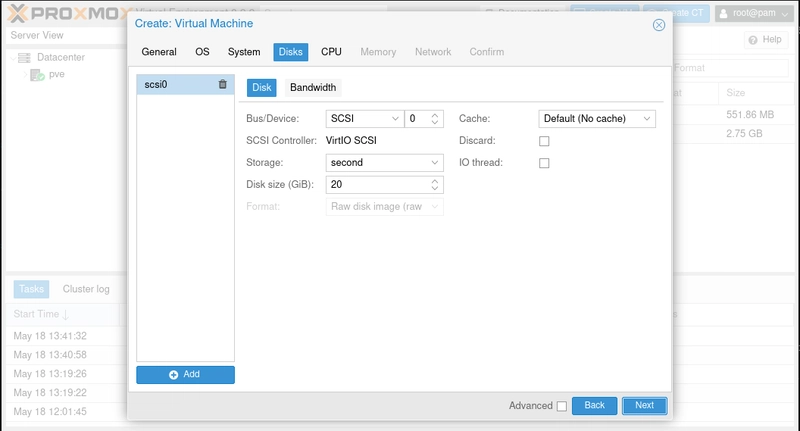The image size is (800, 431).
Task: Delete scsi0 disk with trash icon
Action: (x=223, y=85)
